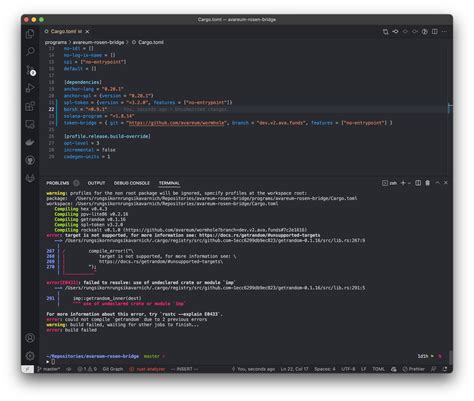Open the Extensions view
This screenshot has height=401, width=474.
click(30, 106)
